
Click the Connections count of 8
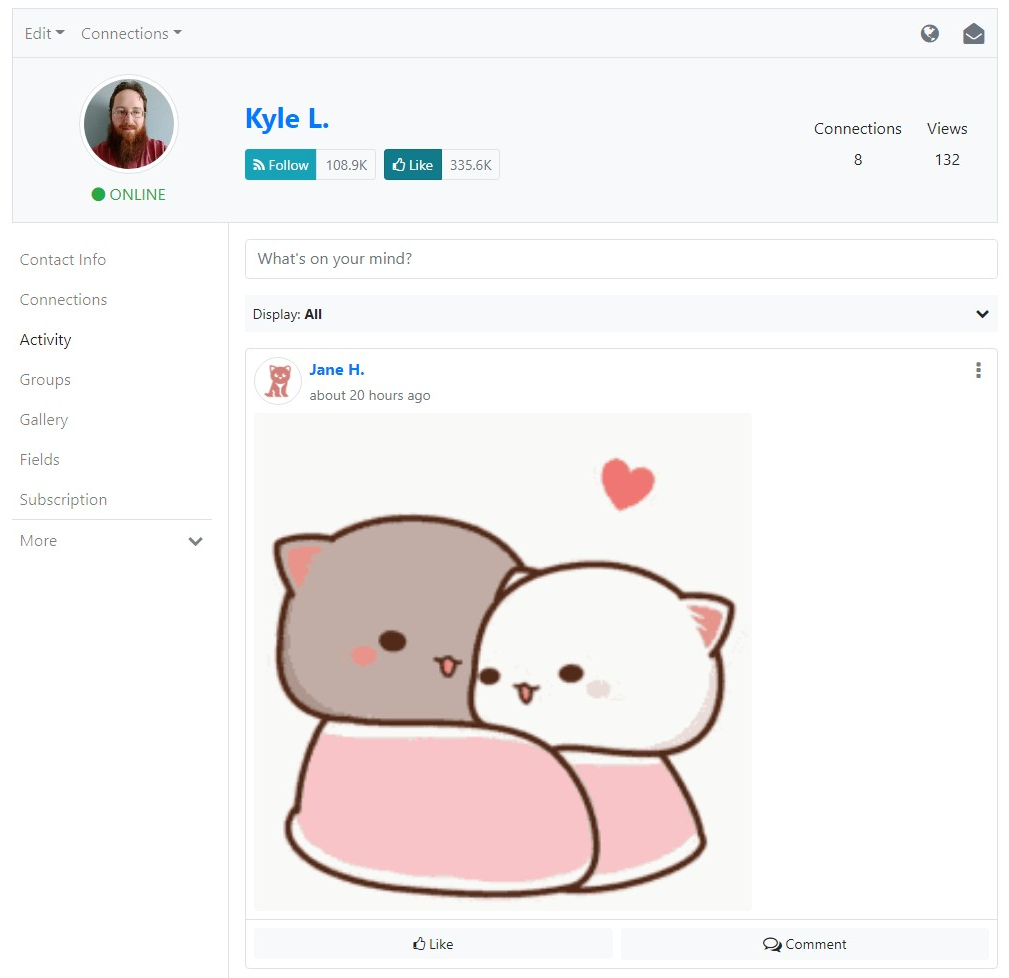[x=858, y=160]
